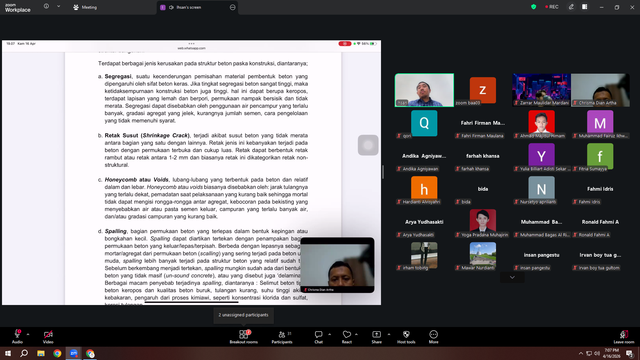Click the panel divider handle beside shared screen
Screen dimensions: 640x360
pos(383,172)
